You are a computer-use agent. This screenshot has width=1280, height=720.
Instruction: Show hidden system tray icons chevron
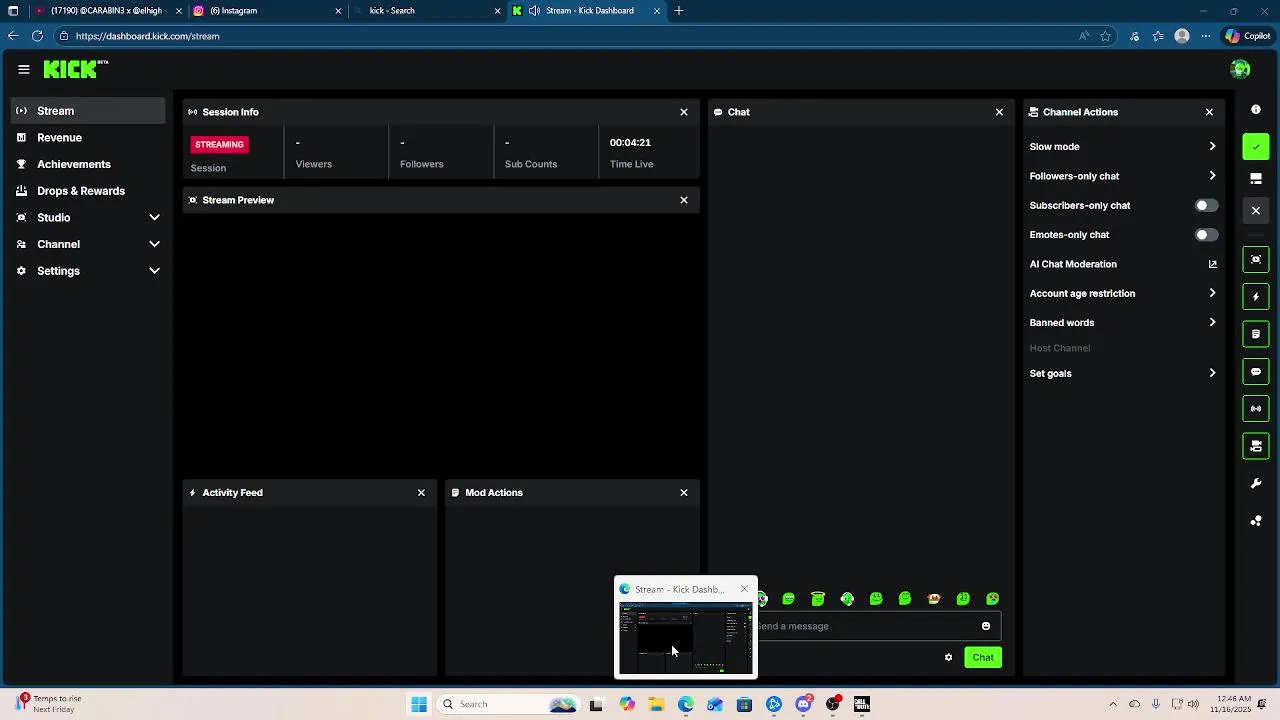[x=1113, y=704]
